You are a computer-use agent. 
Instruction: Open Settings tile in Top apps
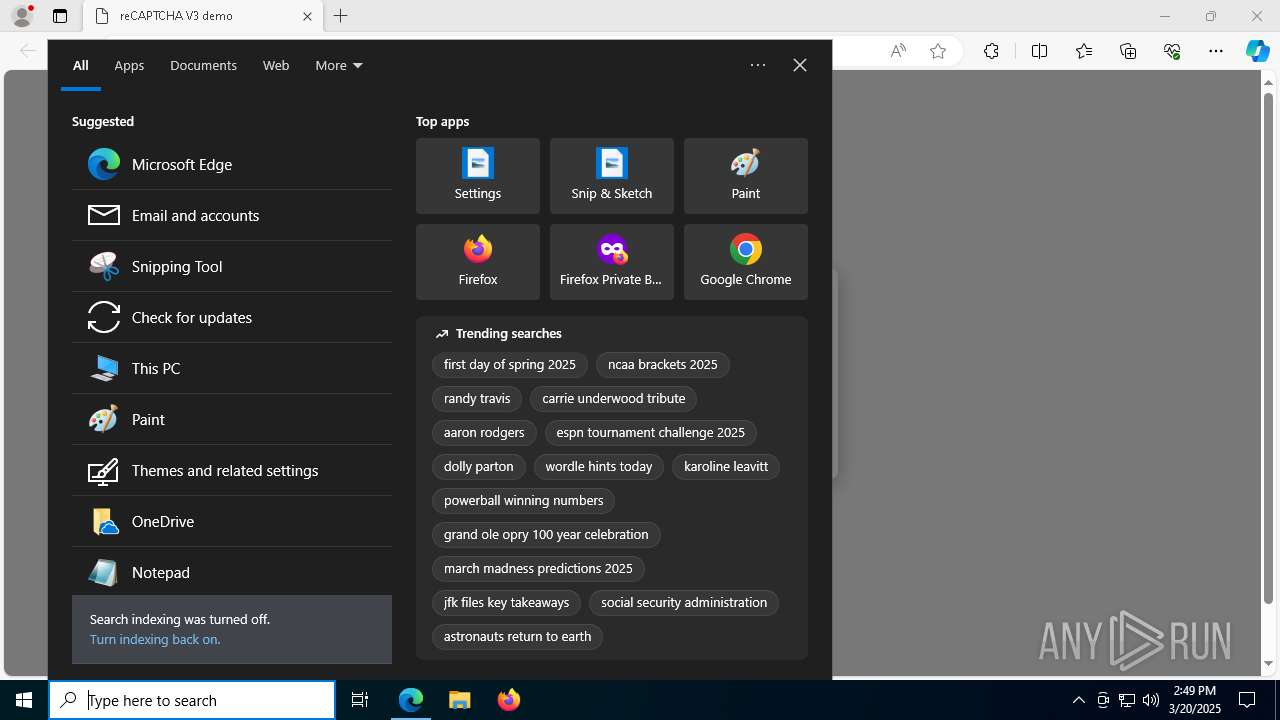[478, 176]
